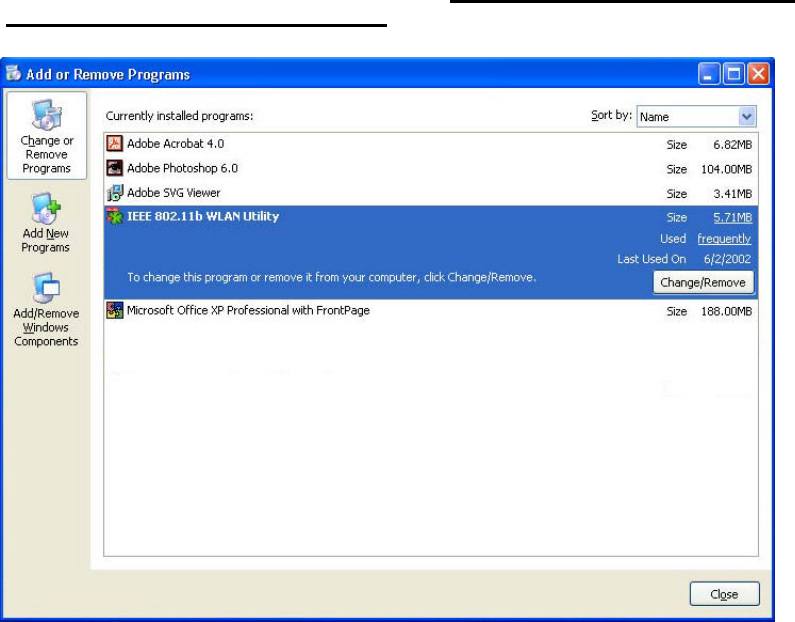Click the title bar window icon
The image size is (795, 622).
tap(13, 74)
